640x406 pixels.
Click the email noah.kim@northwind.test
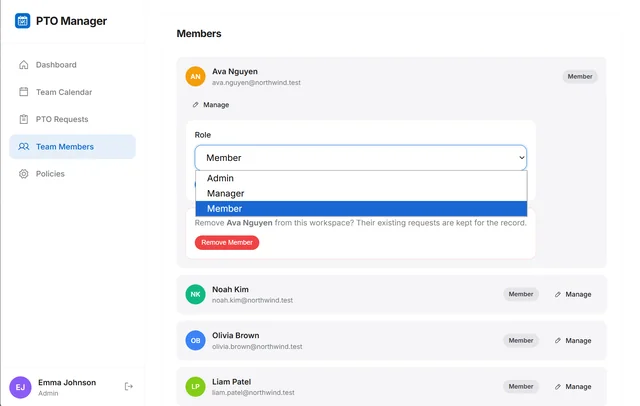(252, 300)
